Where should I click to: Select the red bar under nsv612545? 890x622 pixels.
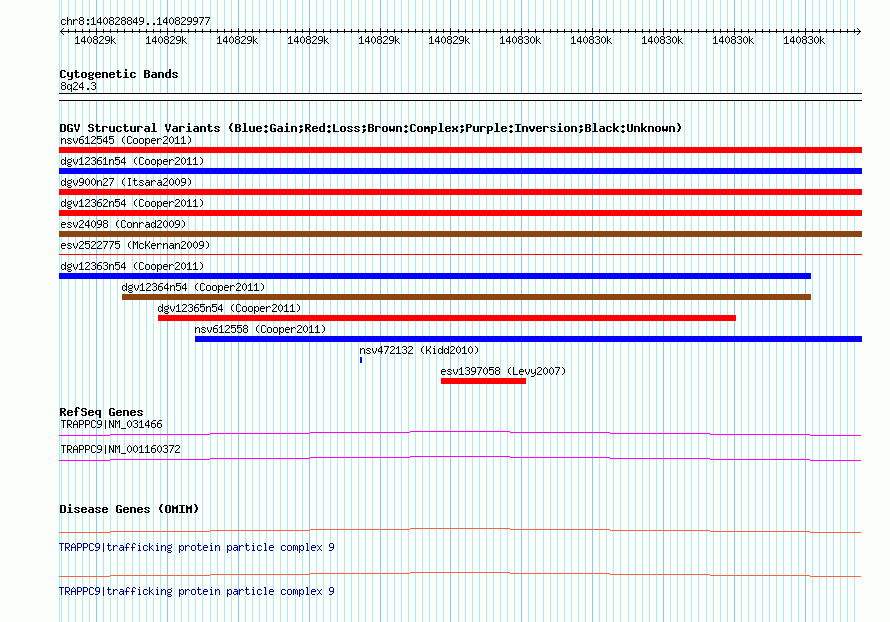point(460,150)
